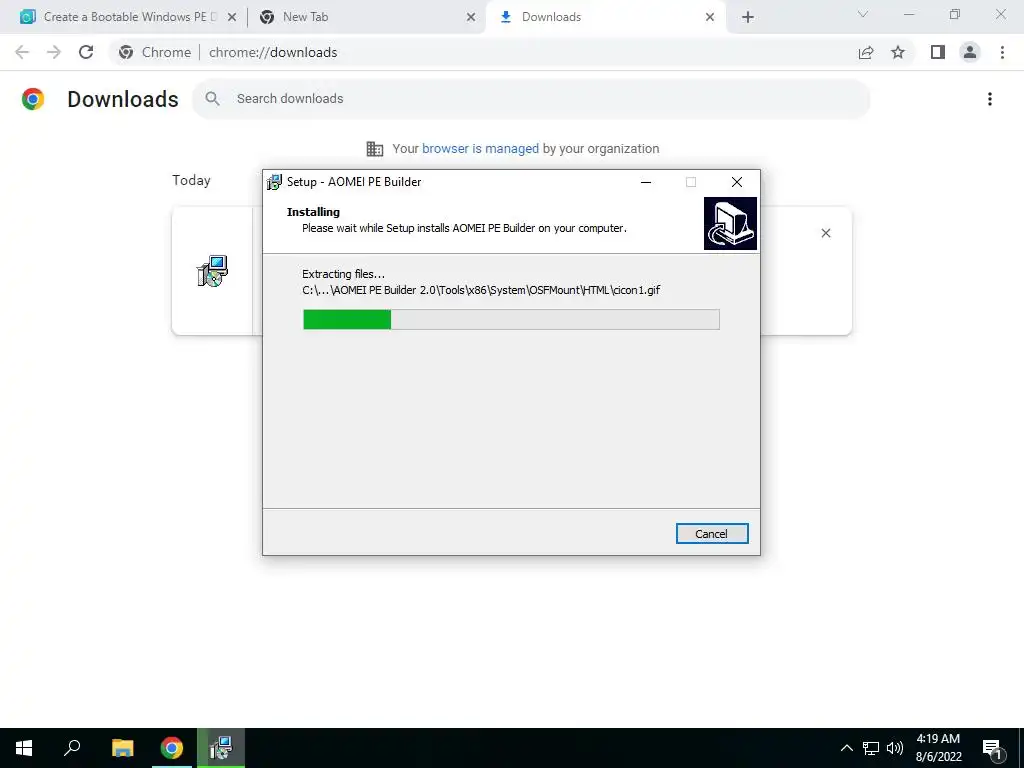This screenshot has width=1024, height=768.
Task: Open Chrome's three-dot main menu
Action: [1002, 52]
